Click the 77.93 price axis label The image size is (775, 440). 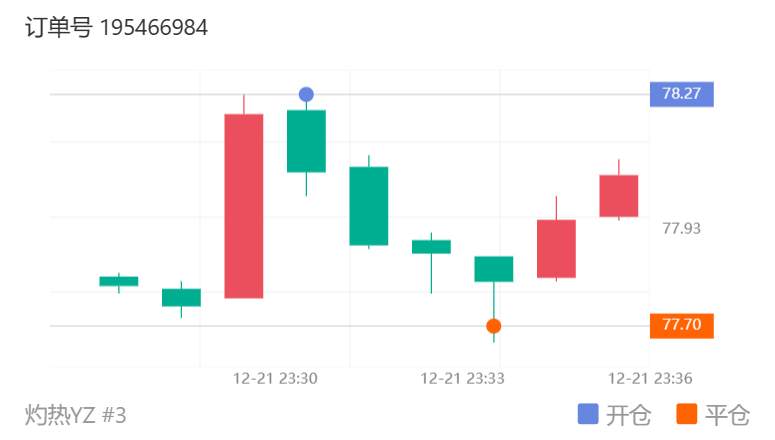(682, 228)
